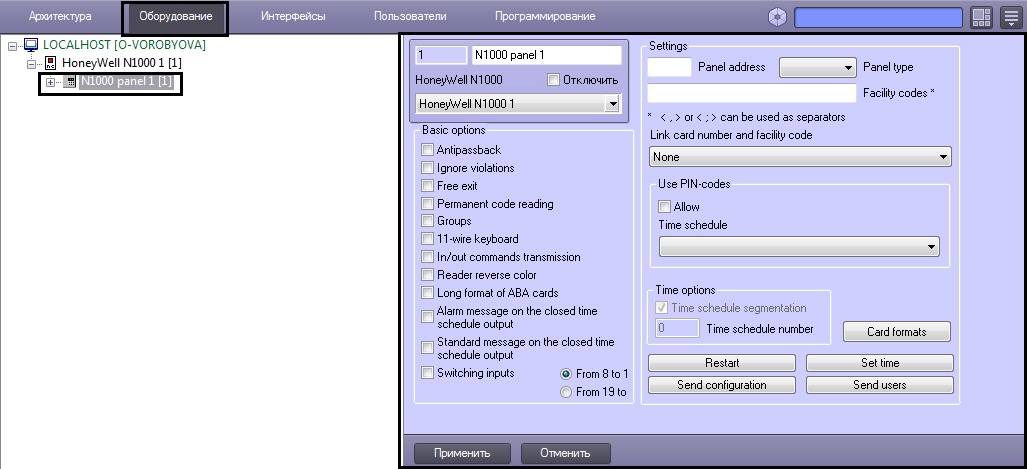Click the Send users button
Image resolution: width=1027 pixels, height=469 pixels.
pos(880,385)
